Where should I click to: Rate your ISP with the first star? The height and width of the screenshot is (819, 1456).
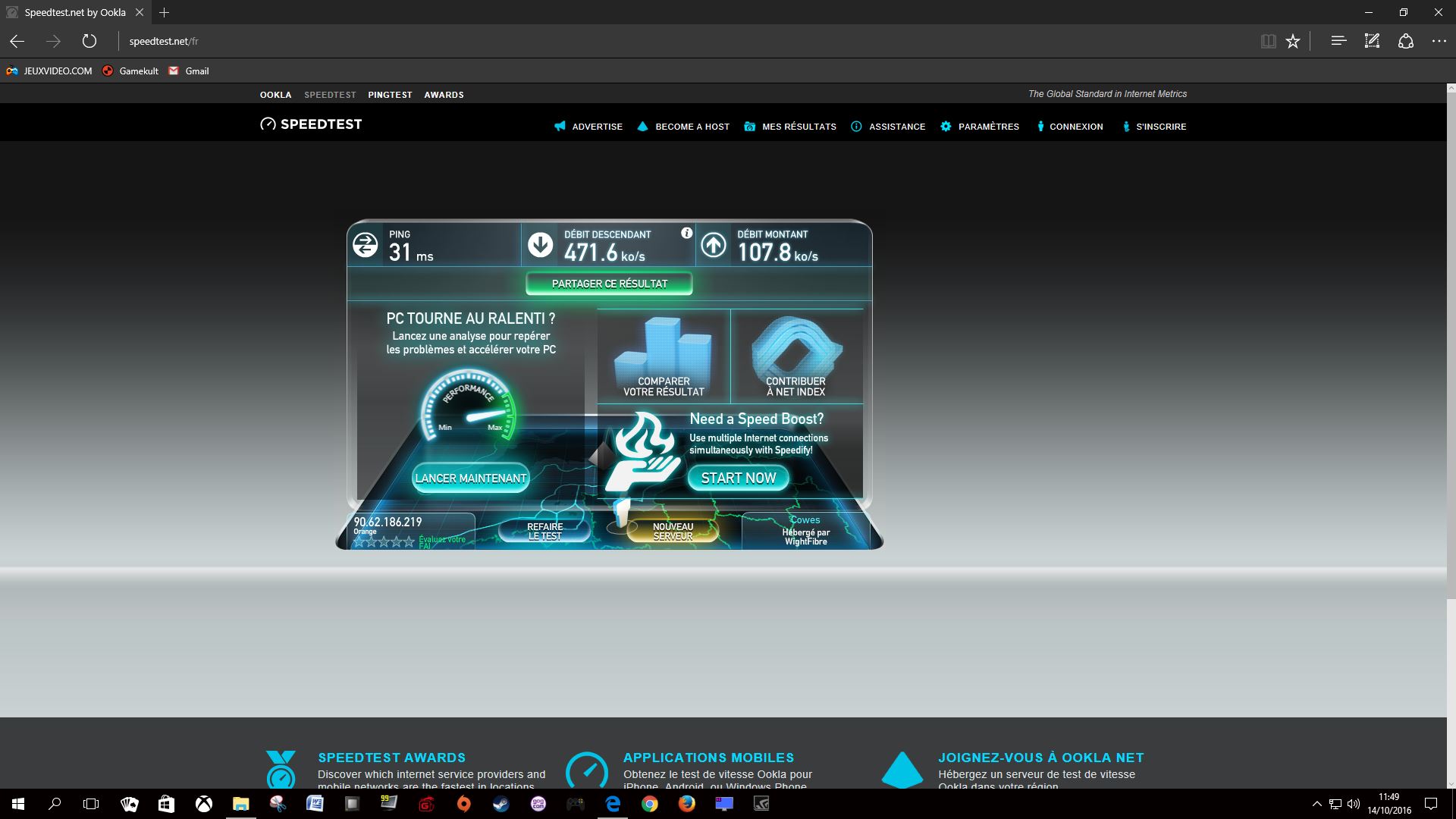[359, 541]
